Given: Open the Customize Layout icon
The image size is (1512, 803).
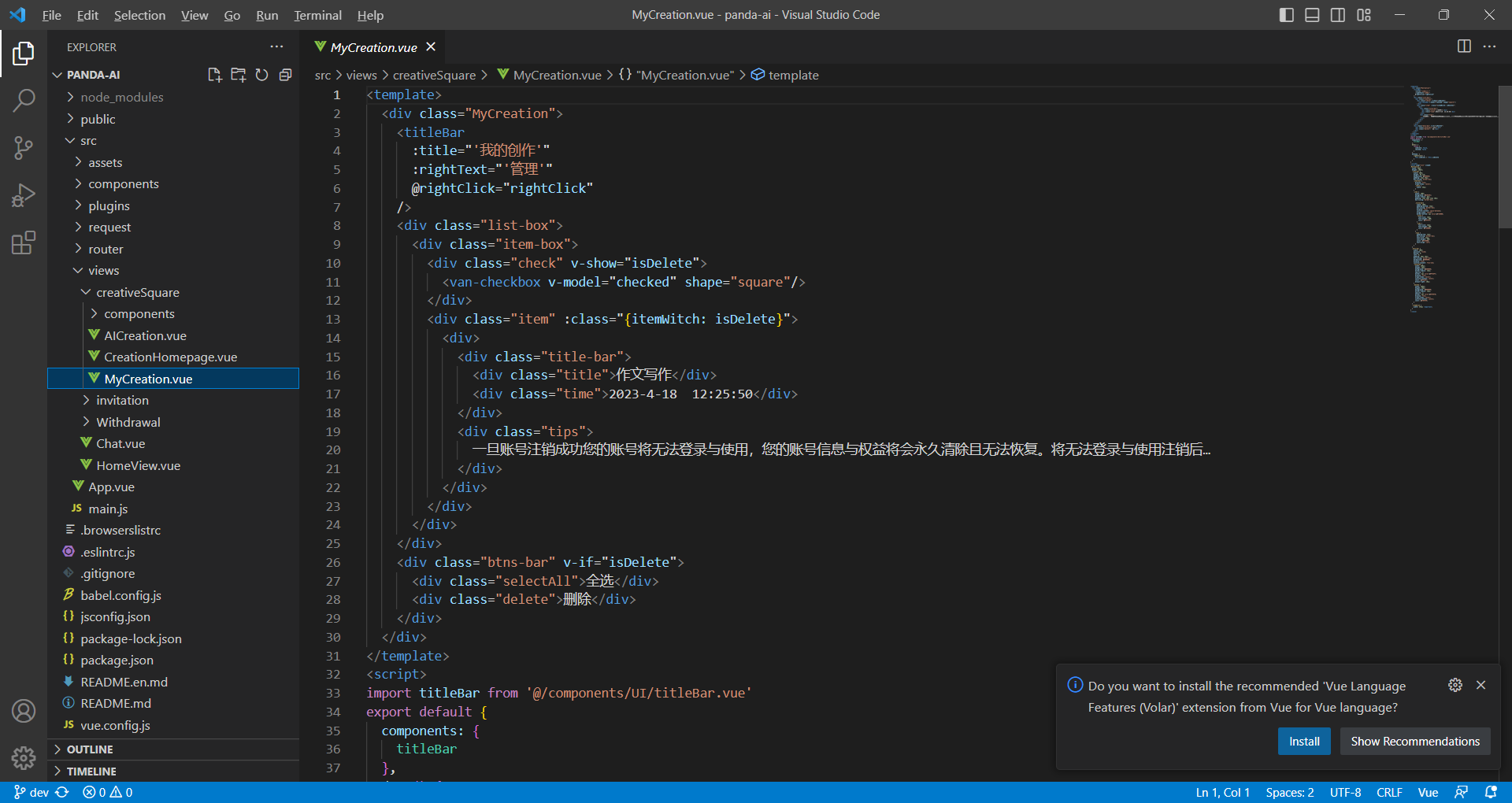Looking at the screenshot, I should pyautogui.click(x=1364, y=15).
